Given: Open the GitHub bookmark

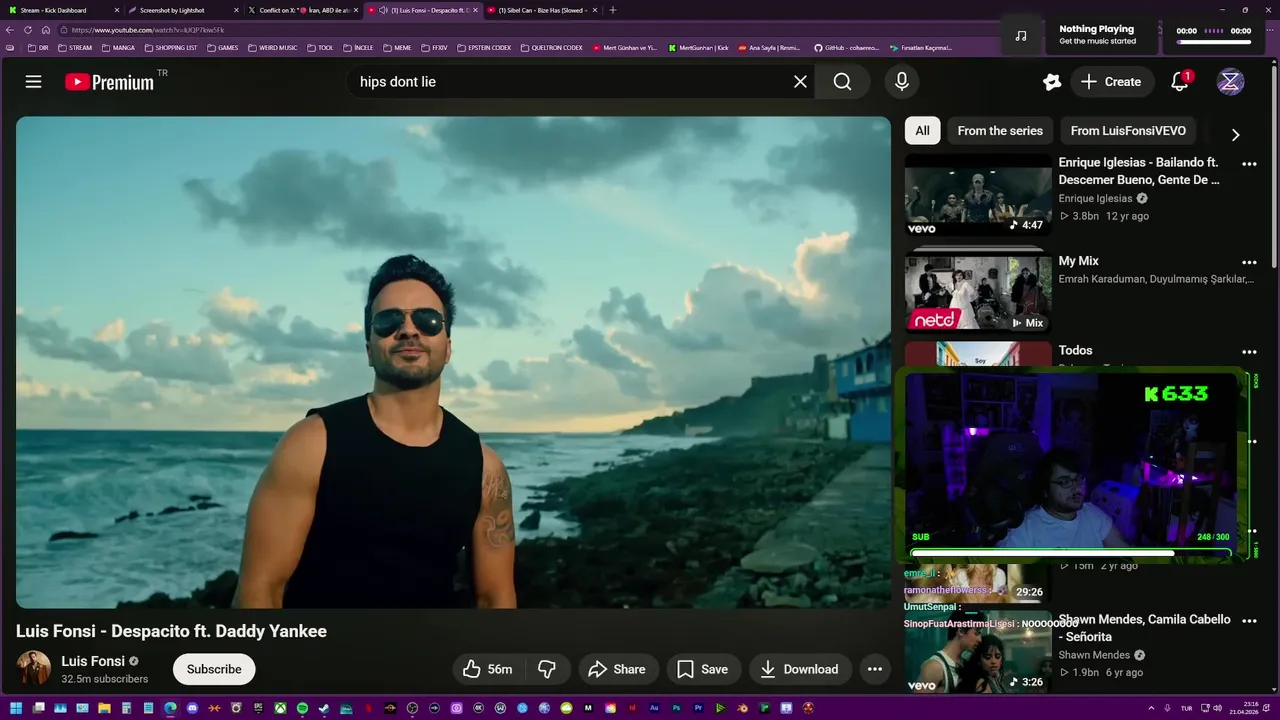Looking at the screenshot, I should [846, 47].
